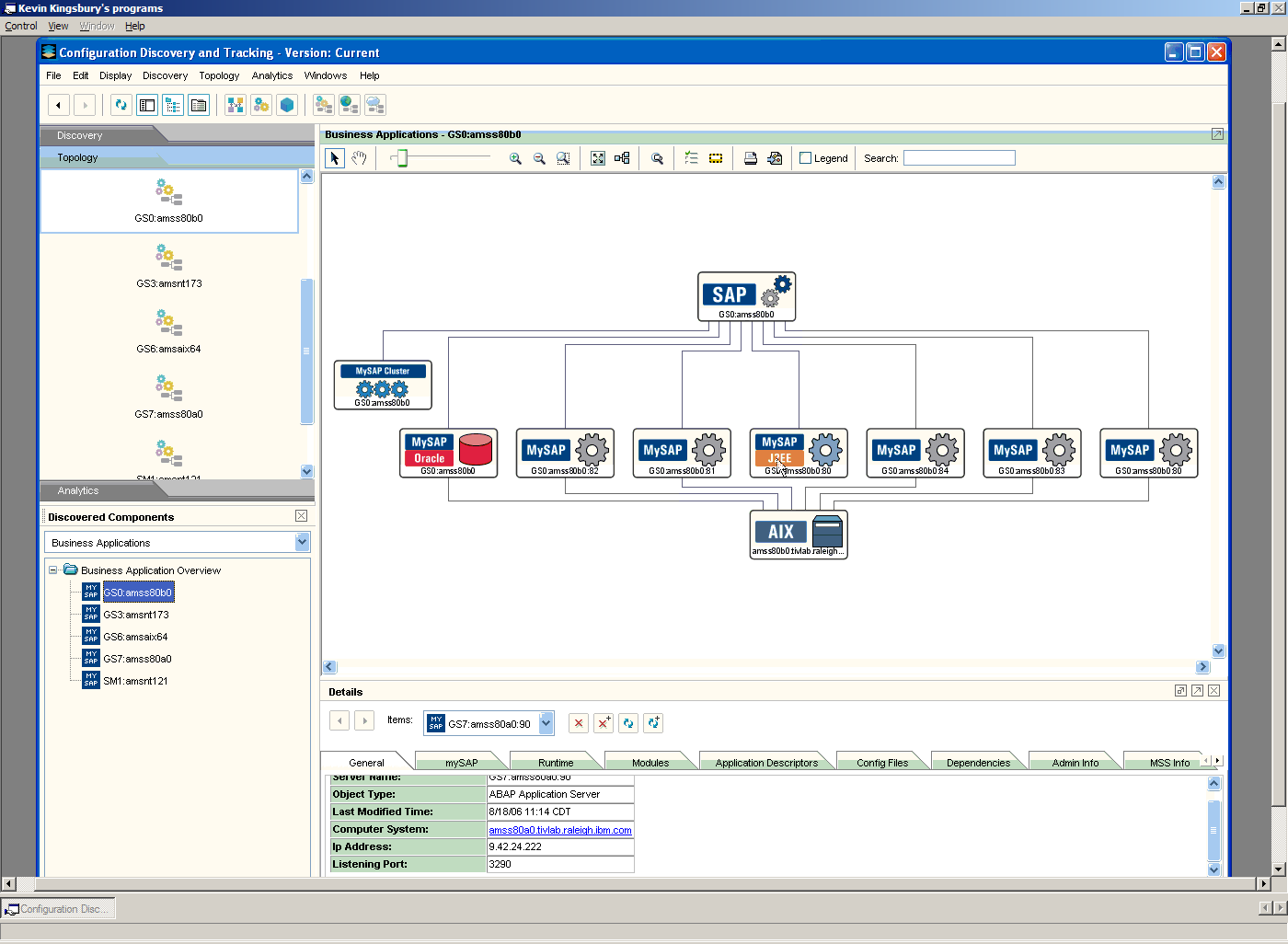Click the checklist icon in graph toolbar
This screenshot has height=944, width=1288.
692,158
